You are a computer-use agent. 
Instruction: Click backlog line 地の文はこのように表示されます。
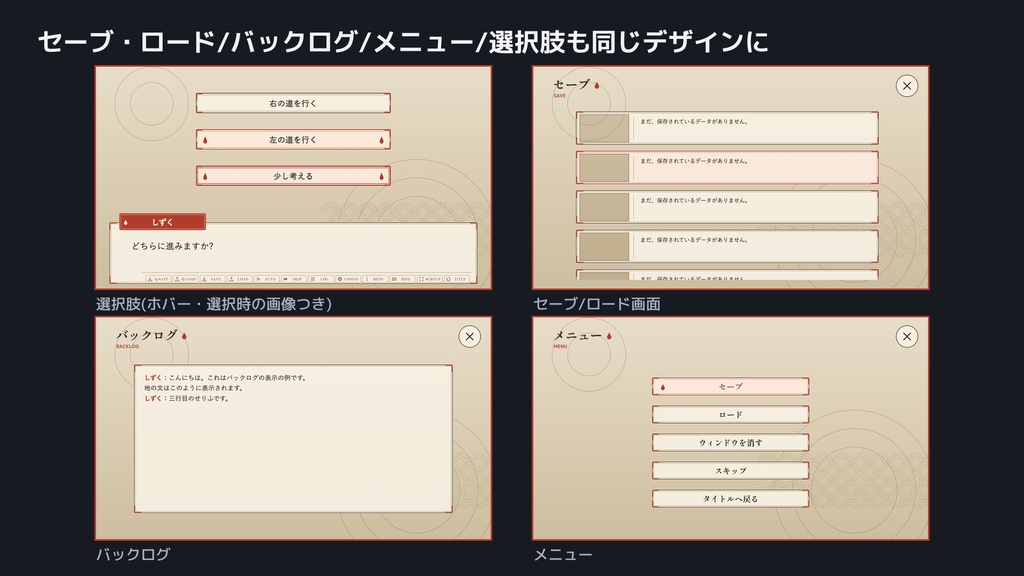[x=193, y=388]
